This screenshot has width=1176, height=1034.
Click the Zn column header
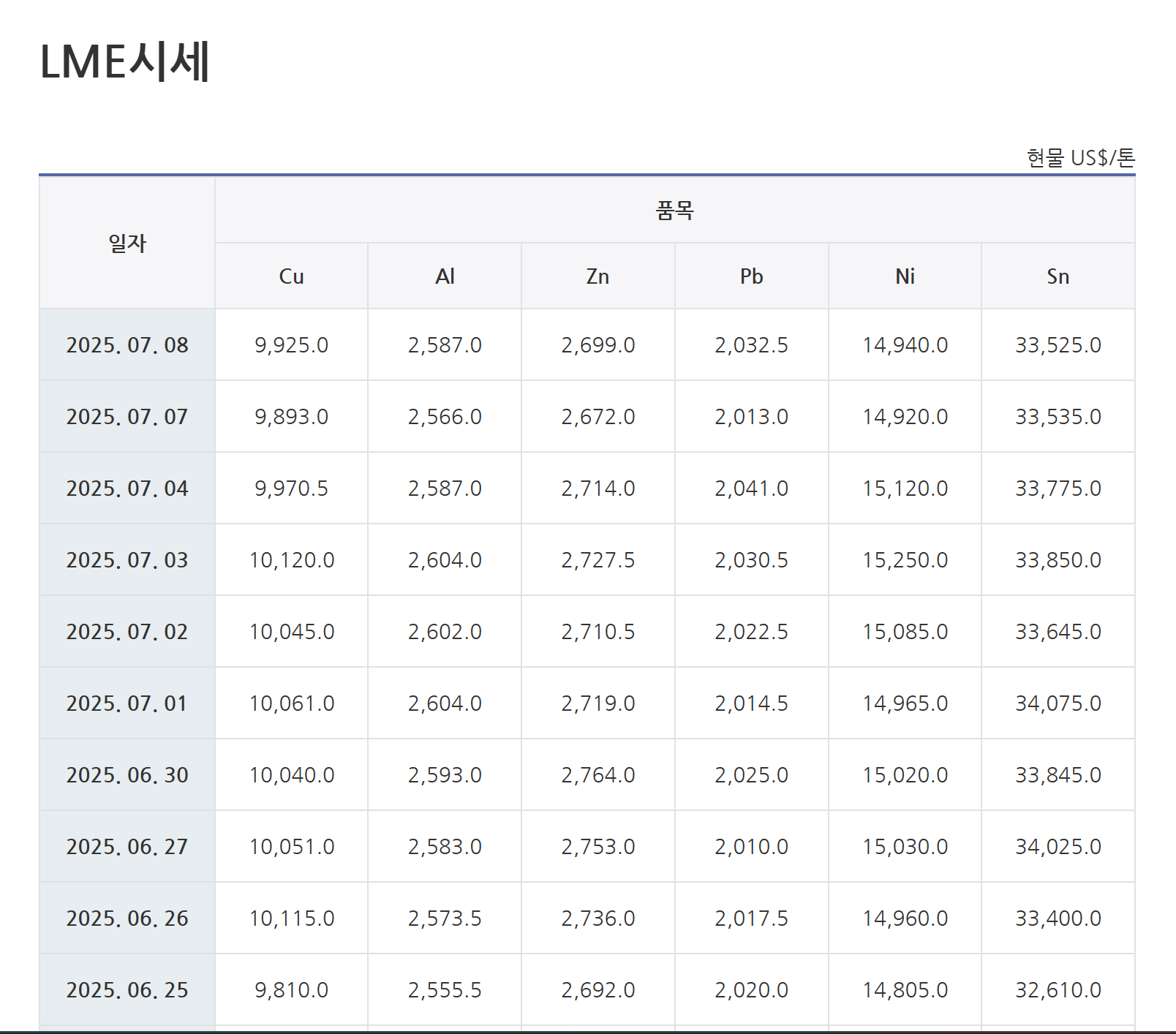(598, 276)
